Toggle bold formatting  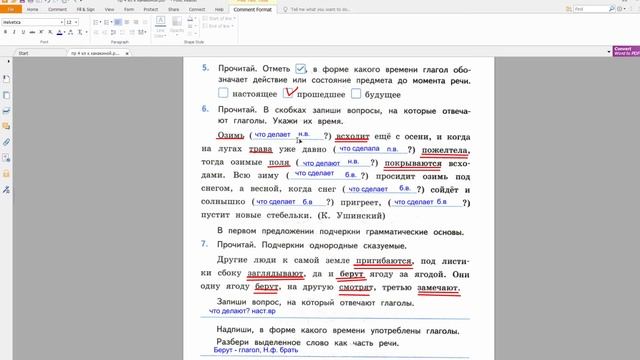5,32
